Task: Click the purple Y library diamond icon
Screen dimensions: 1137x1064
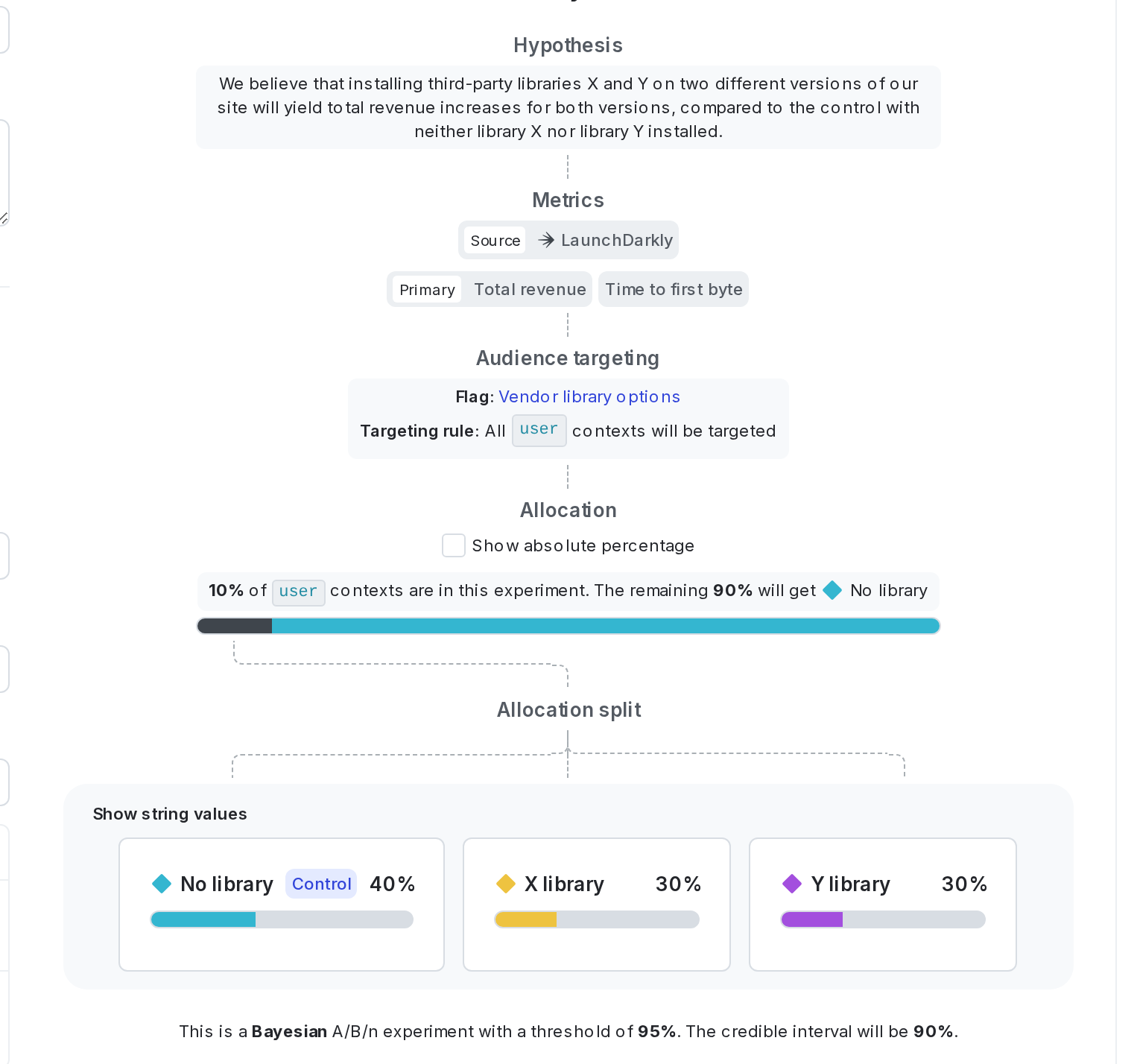Action: pos(792,884)
